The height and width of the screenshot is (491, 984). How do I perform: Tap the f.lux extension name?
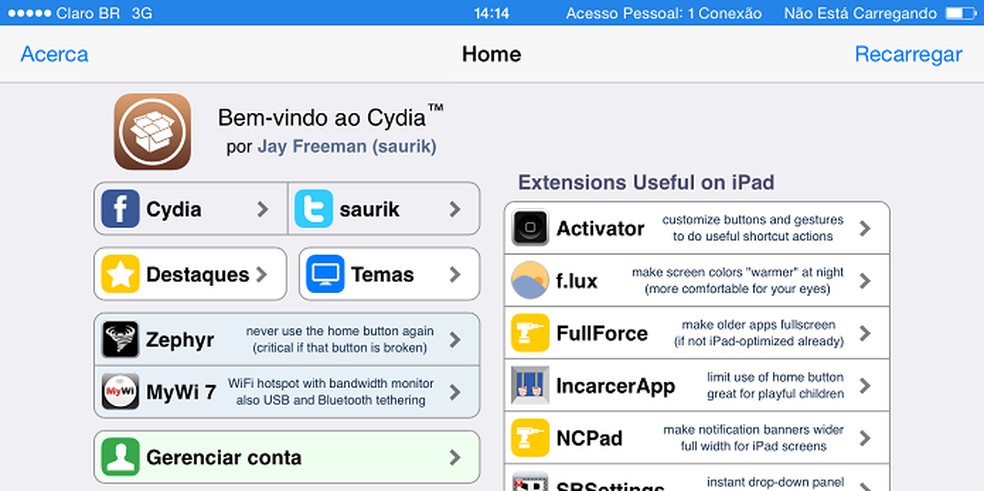tap(577, 281)
